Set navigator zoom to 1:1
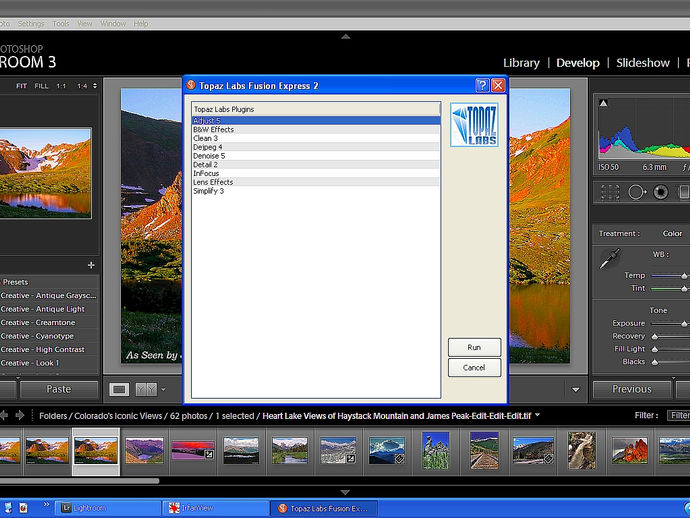This screenshot has width=690, height=518. 61,86
